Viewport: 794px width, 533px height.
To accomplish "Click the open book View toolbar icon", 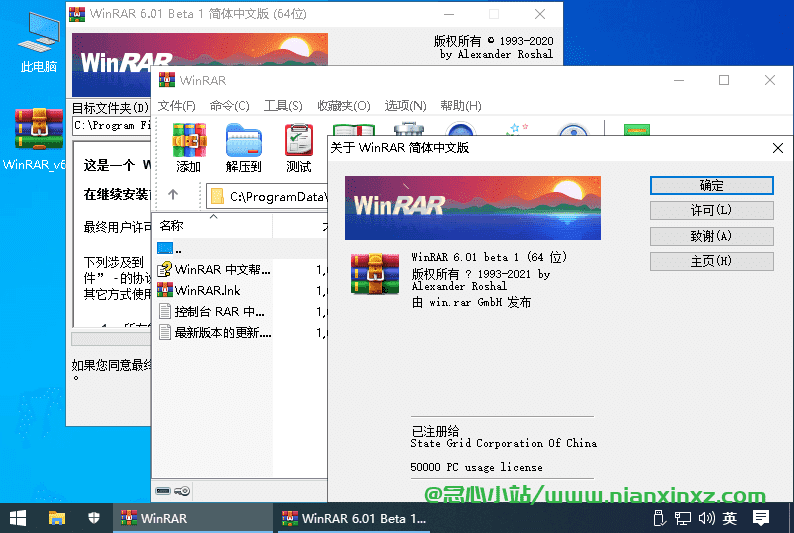I will point(354,130).
